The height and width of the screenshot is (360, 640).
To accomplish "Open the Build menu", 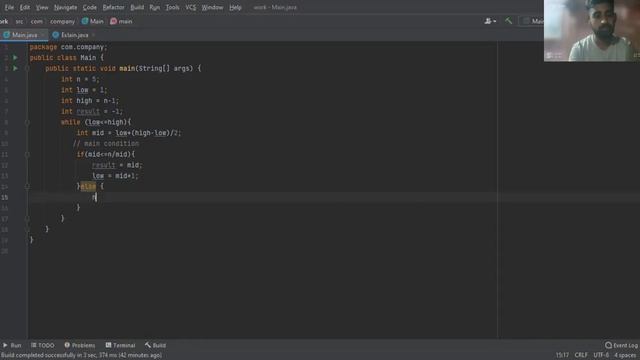I will pyautogui.click(x=137, y=7).
